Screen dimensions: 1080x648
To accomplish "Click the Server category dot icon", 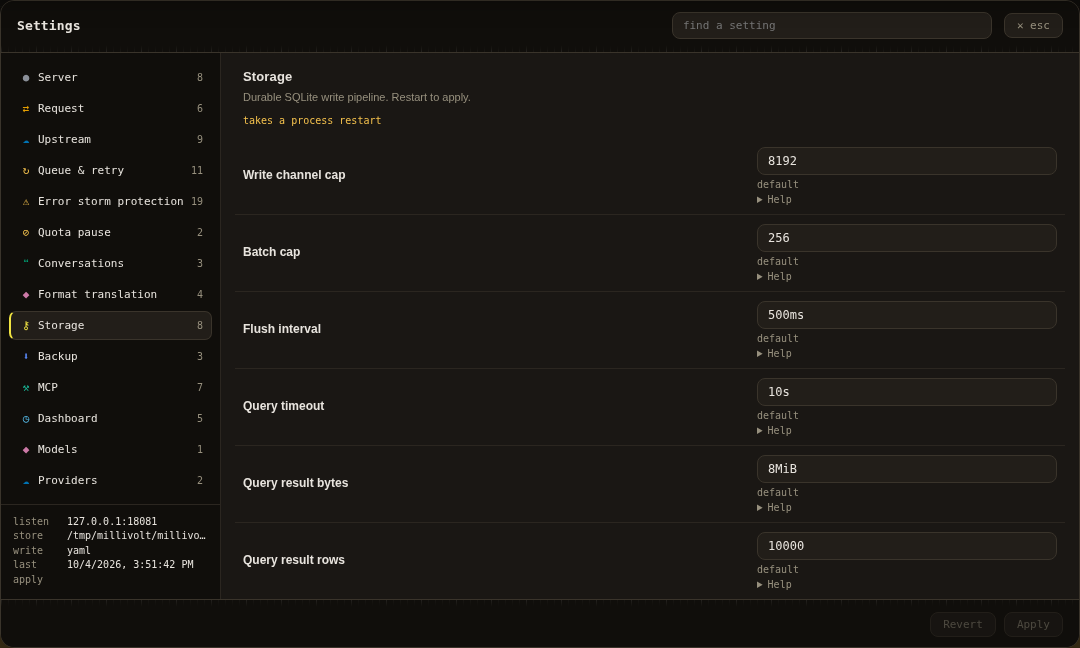I will (26, 78).
